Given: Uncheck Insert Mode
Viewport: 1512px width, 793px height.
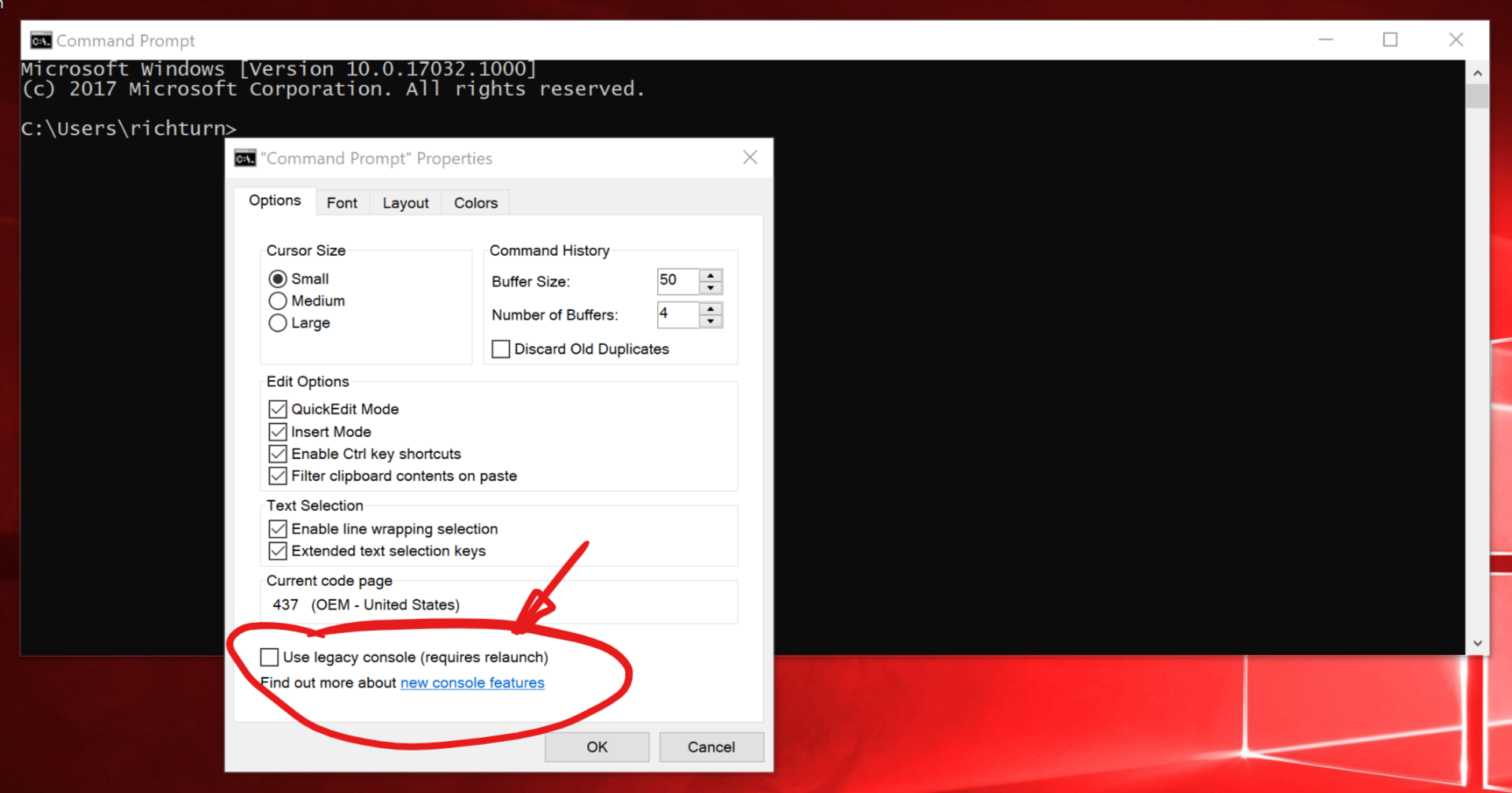Looking at the screenshot, I should click(x=277, y=432).
